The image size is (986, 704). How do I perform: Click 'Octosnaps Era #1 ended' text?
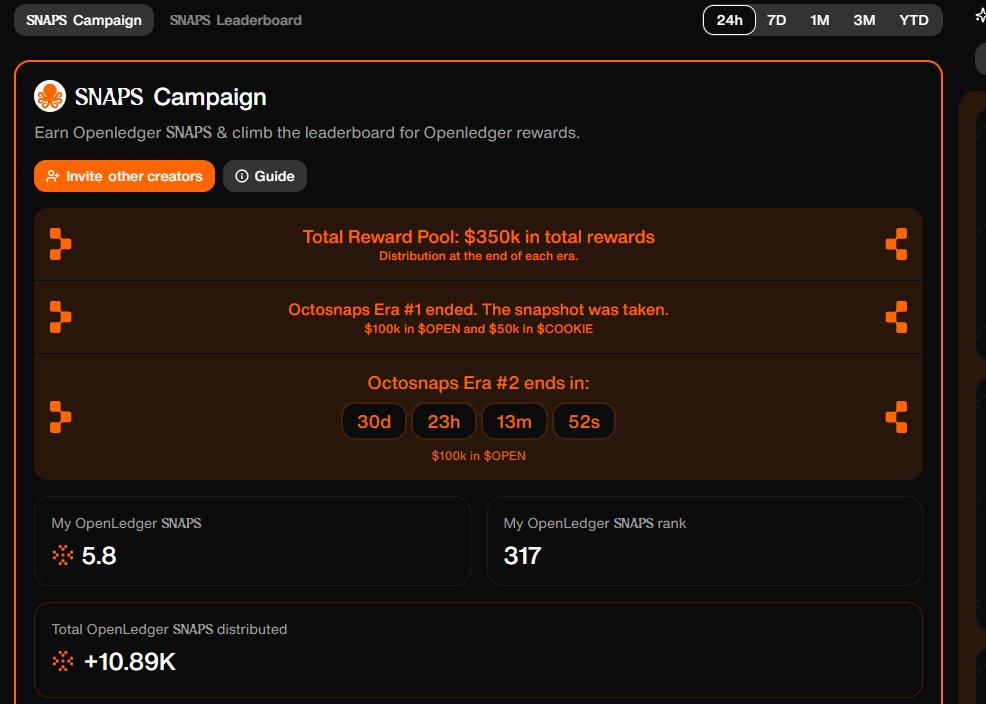(479, 309)
